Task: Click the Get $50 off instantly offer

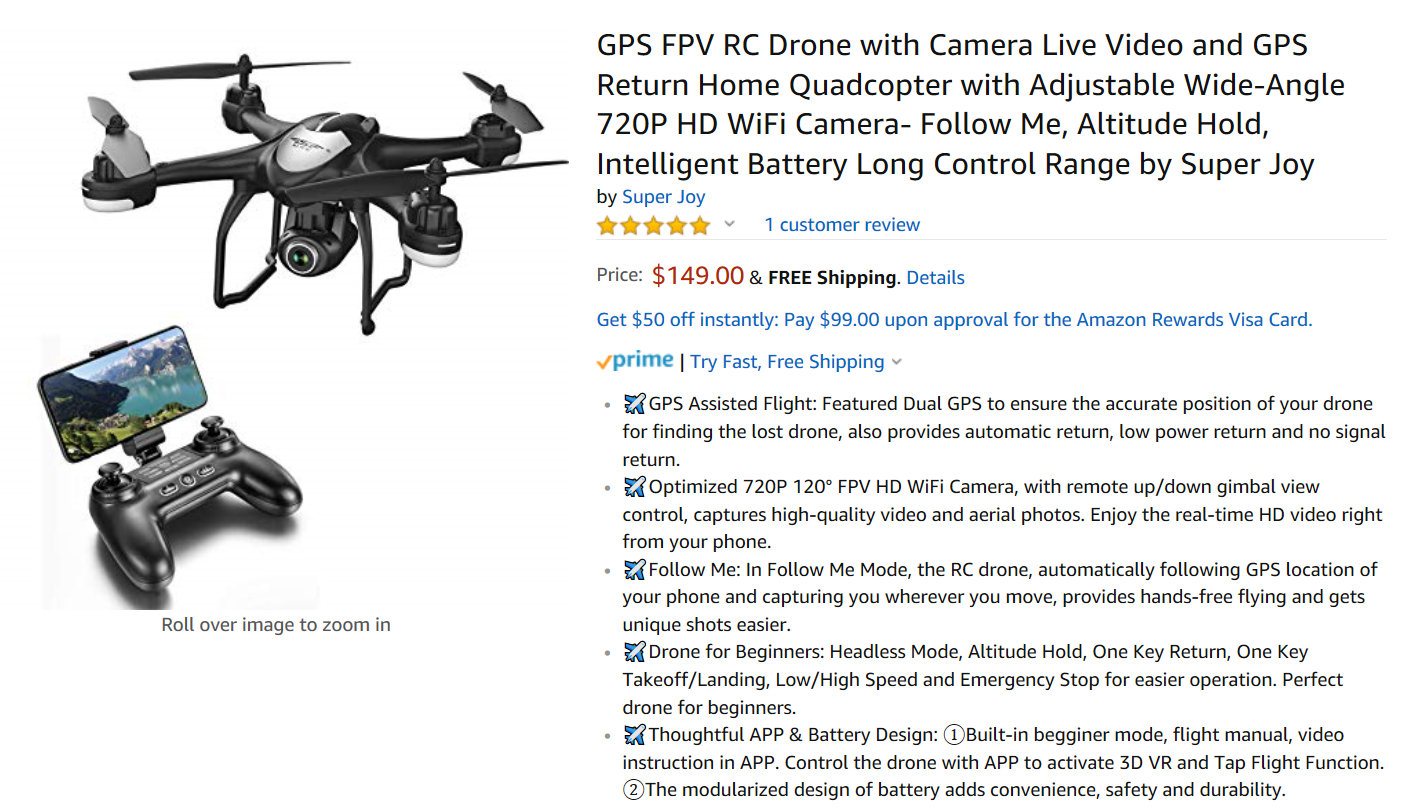Action: (x=954, y=320)
